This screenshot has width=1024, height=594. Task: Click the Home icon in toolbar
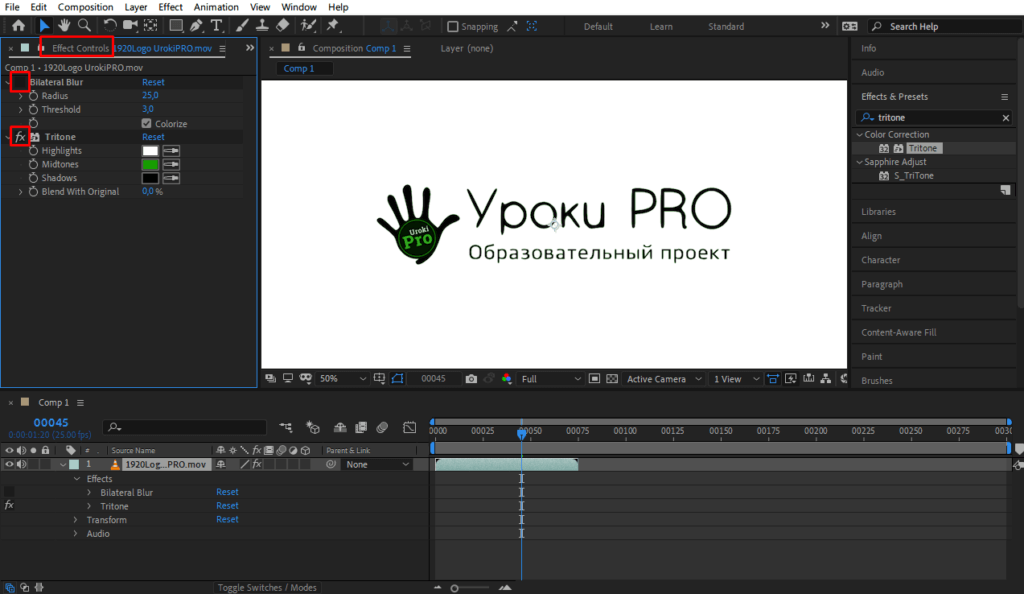pos(18,26)
